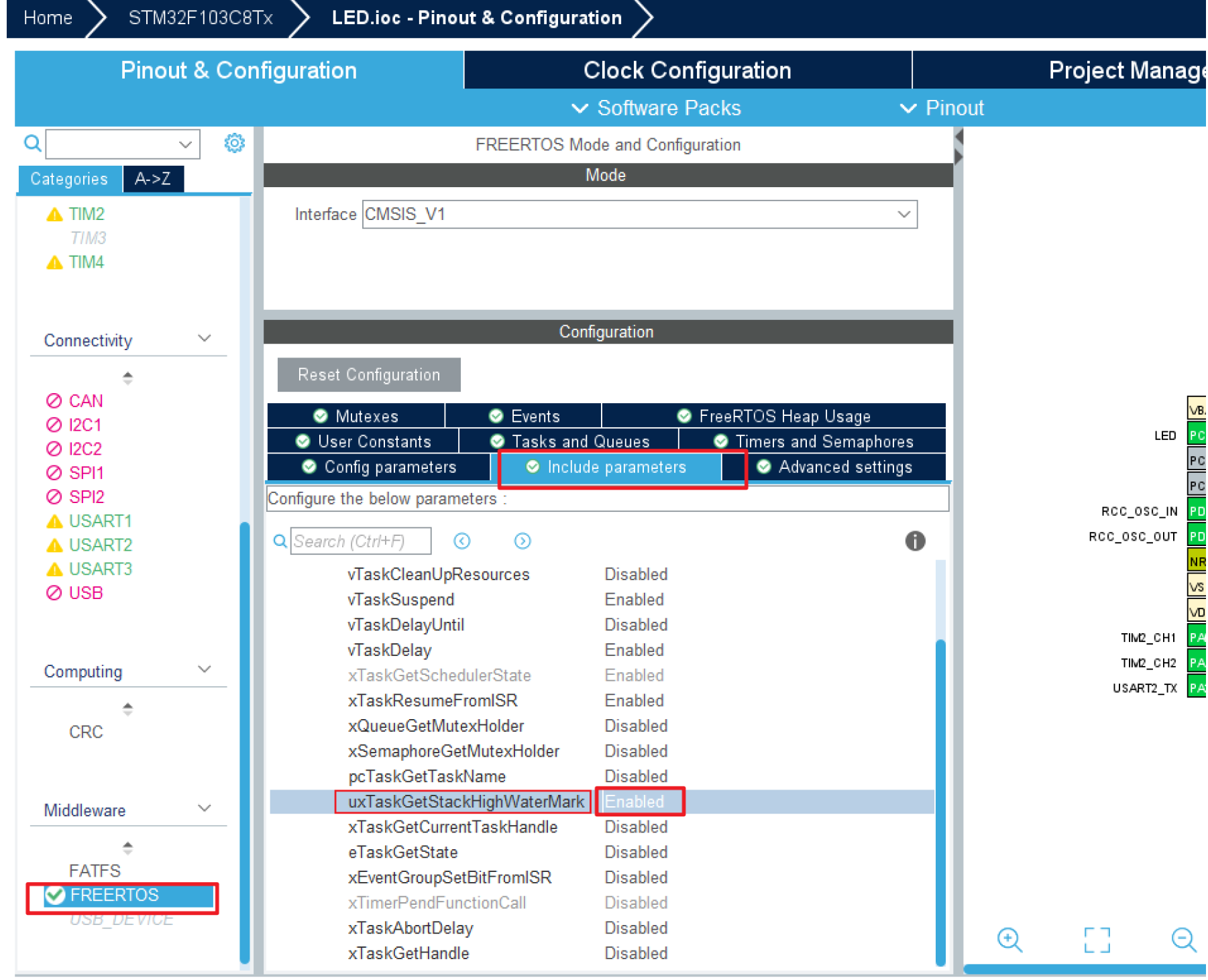The width and height of the screenshot is (1208, 980).
Task: Click the CAN disabled icon
Action: pos(54,401)
